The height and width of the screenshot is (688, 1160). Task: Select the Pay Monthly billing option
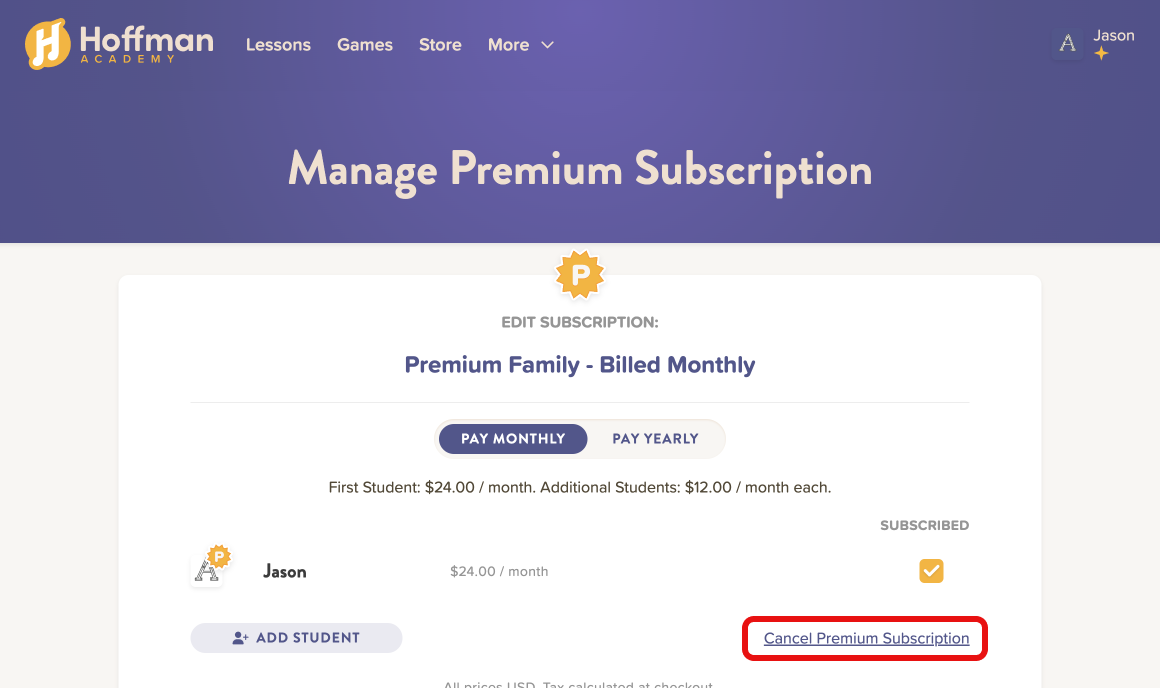point(513,439)
